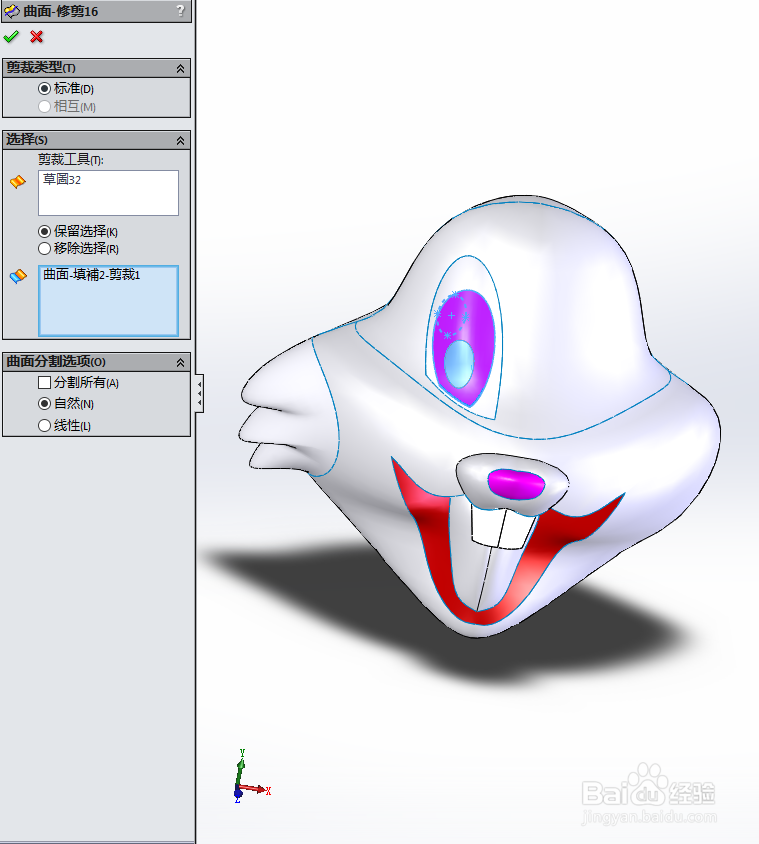This screenshot has width=759, height=844.
Task: Choose 保留选择(K) option
Action: pyautogui.click(x=45, y=231)
